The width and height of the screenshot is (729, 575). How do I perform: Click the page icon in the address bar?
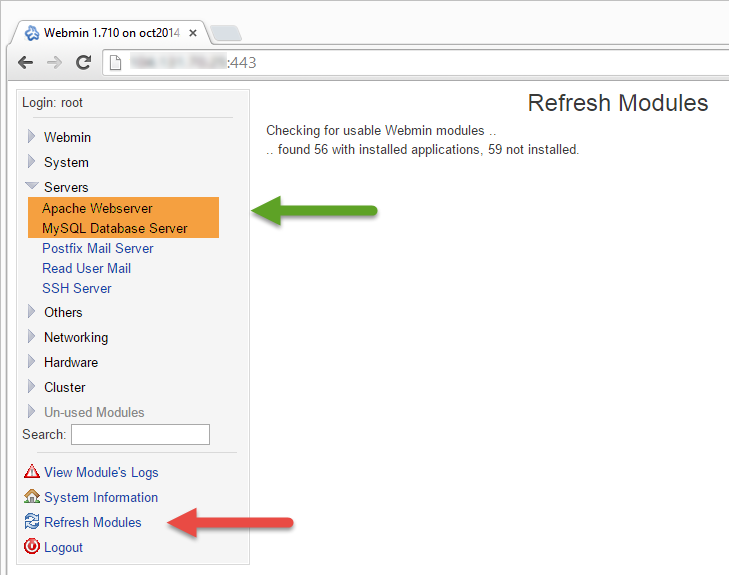(115, 62)
